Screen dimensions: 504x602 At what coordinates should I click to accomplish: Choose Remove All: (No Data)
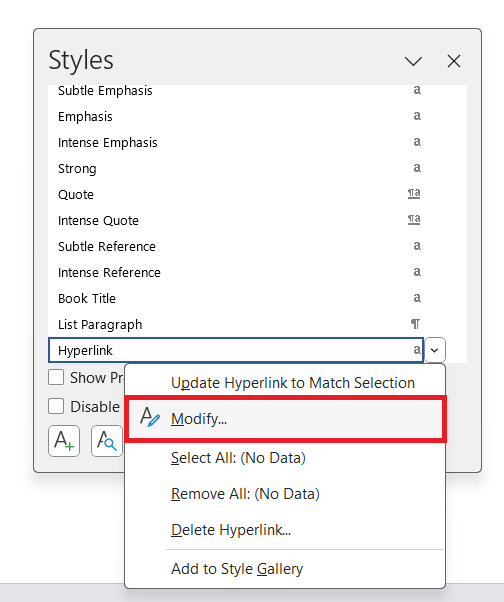tap(245, 494)
